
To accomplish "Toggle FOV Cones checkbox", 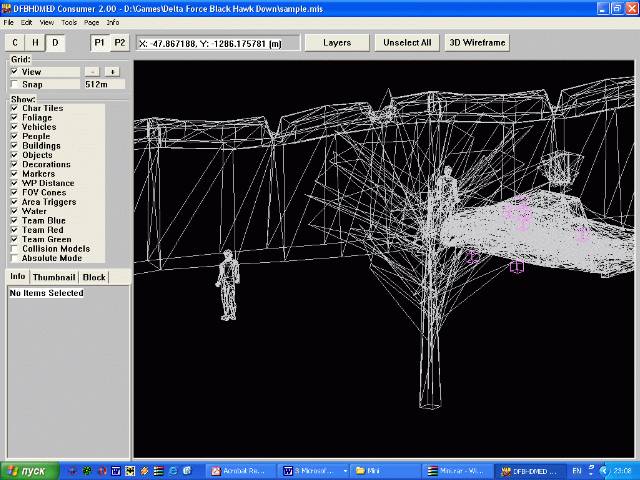I will pos(14,193).
